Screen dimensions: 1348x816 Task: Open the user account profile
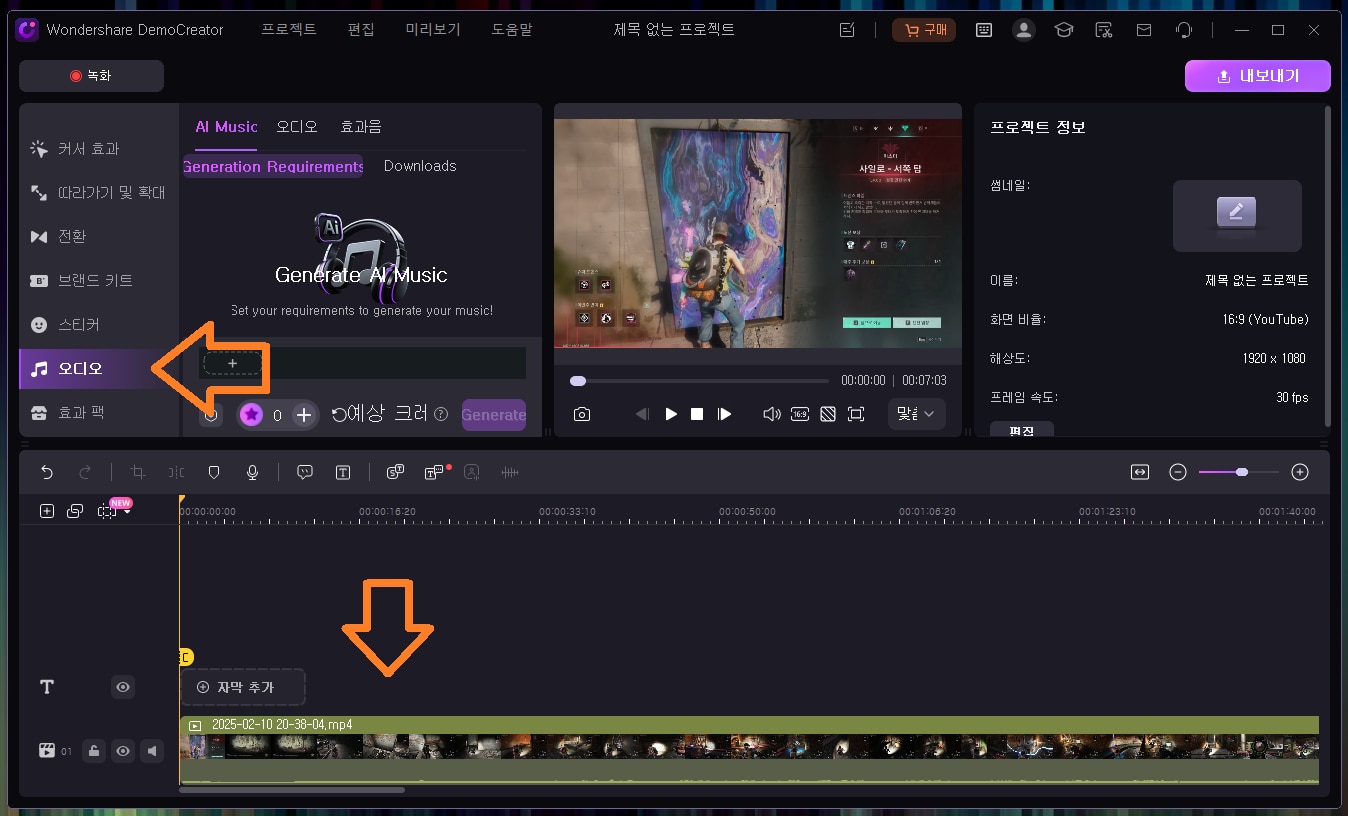pyautogui.click(x=1024, y=30)
